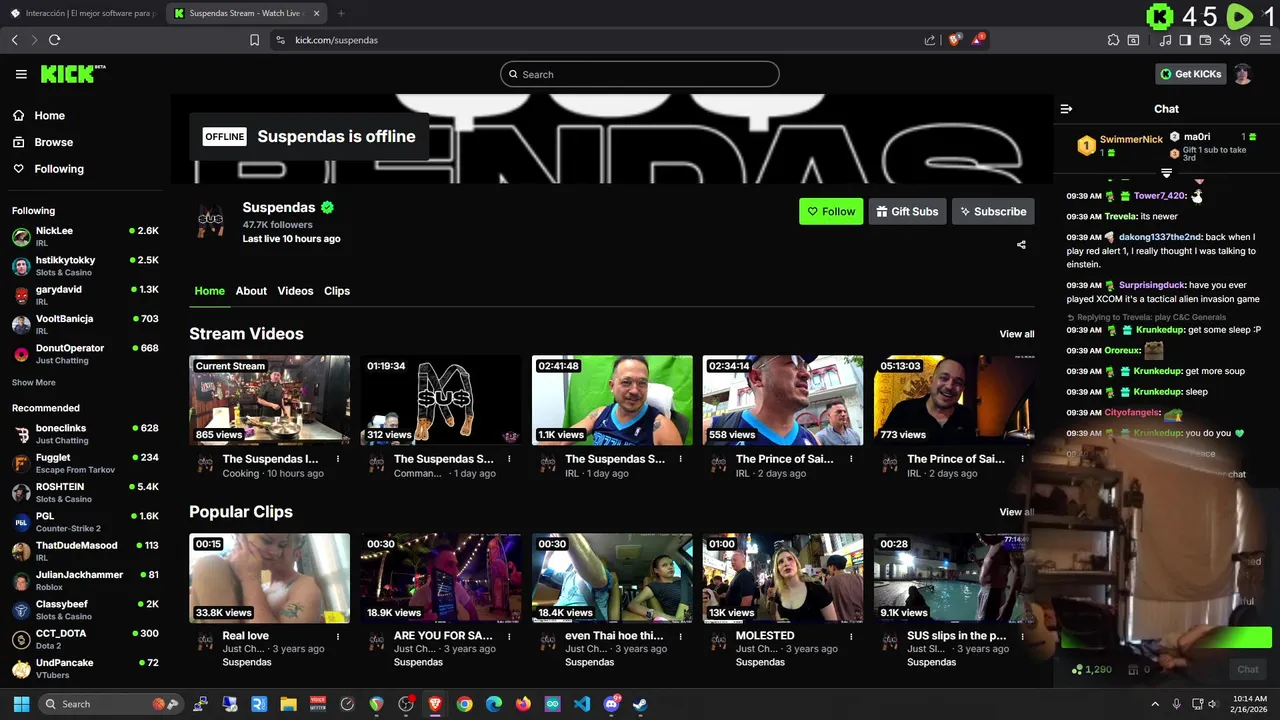Open Following in the left sidebar
This screenshot has height=720, width=1280.
pos(59,169)
